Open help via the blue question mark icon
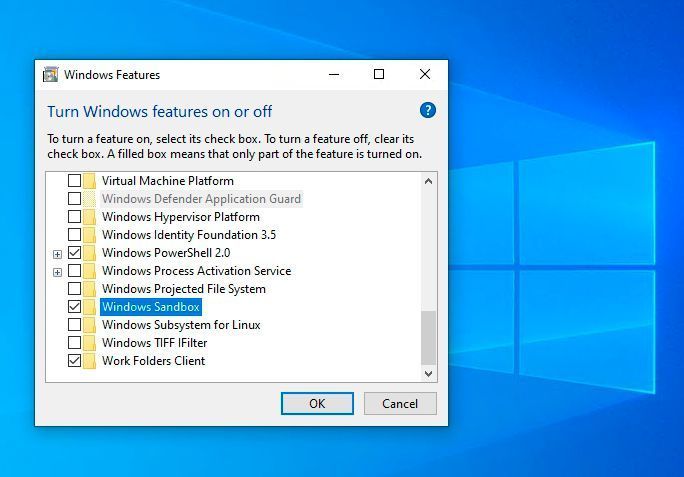 (428, 110)
